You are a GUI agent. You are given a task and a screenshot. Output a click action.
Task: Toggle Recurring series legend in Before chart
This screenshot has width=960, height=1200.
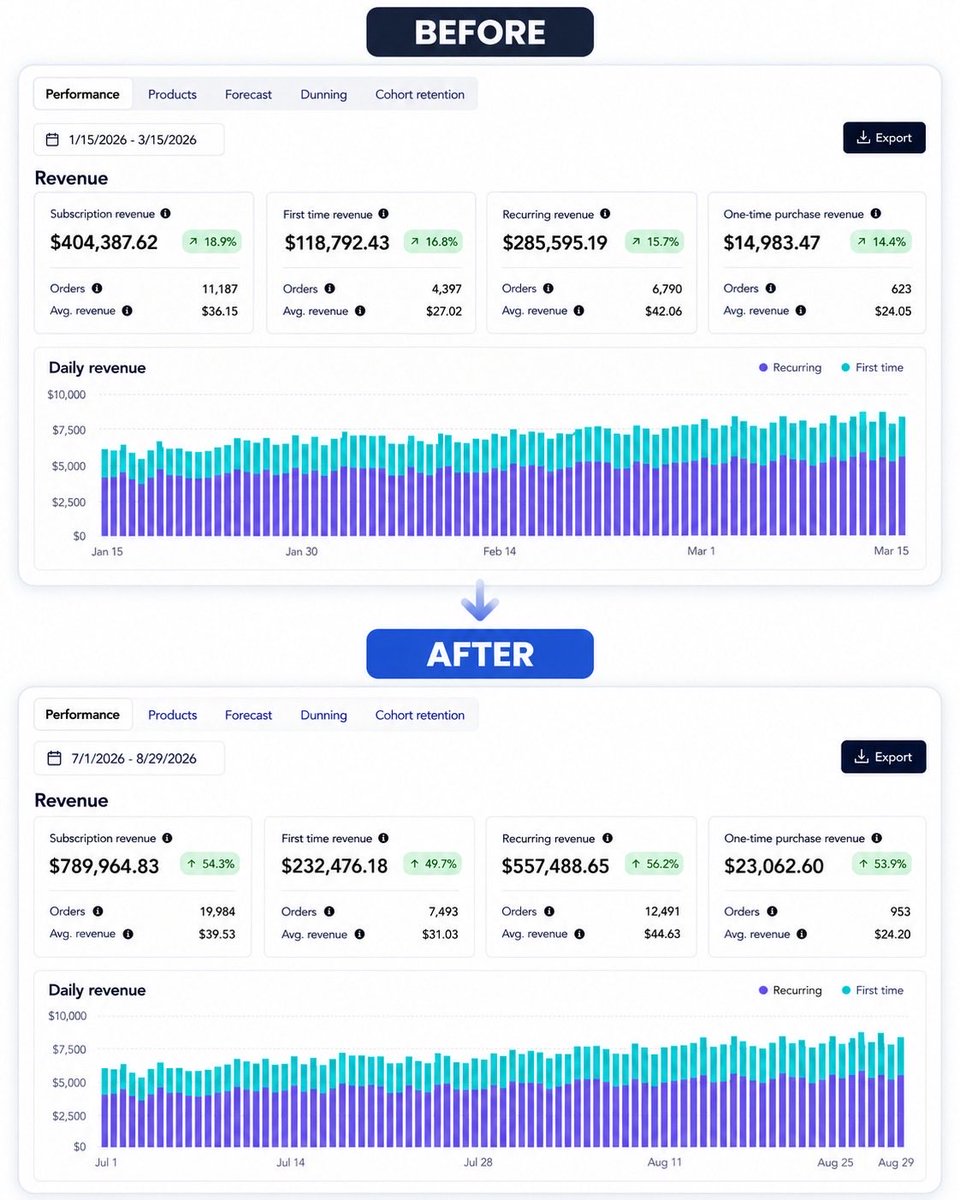789,368
